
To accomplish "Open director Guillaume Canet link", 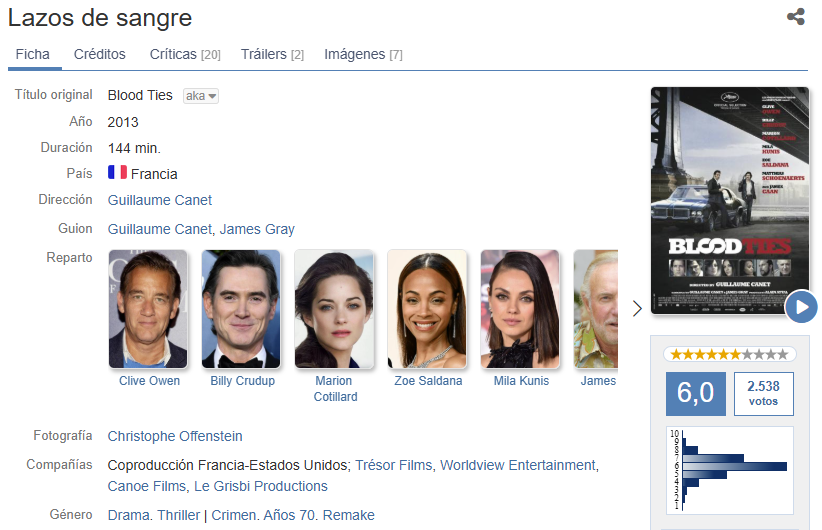I will tap(160, 200).
